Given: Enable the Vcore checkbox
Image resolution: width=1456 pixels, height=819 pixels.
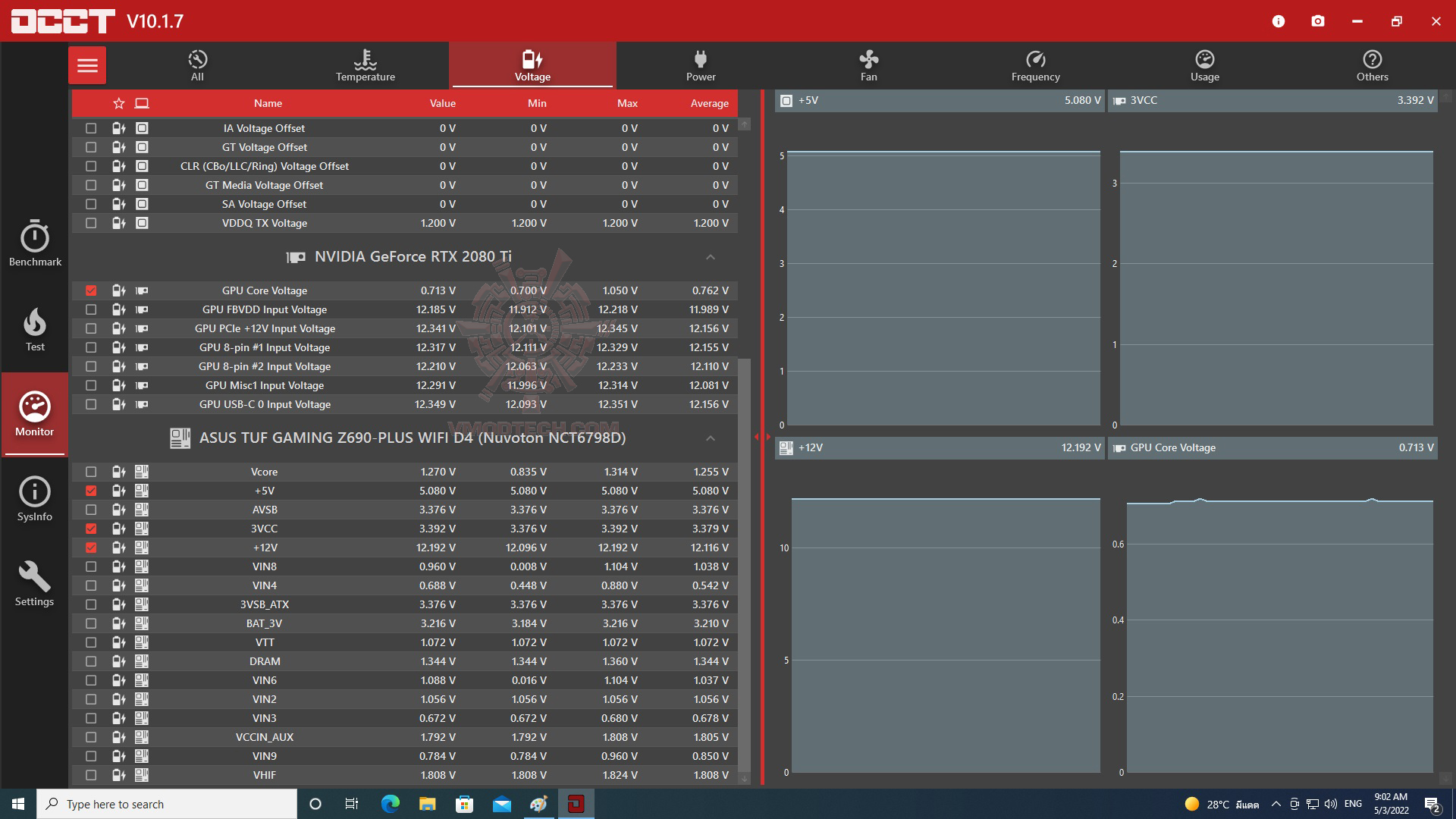Looking at the screenshot, I should tap(91, 472).
